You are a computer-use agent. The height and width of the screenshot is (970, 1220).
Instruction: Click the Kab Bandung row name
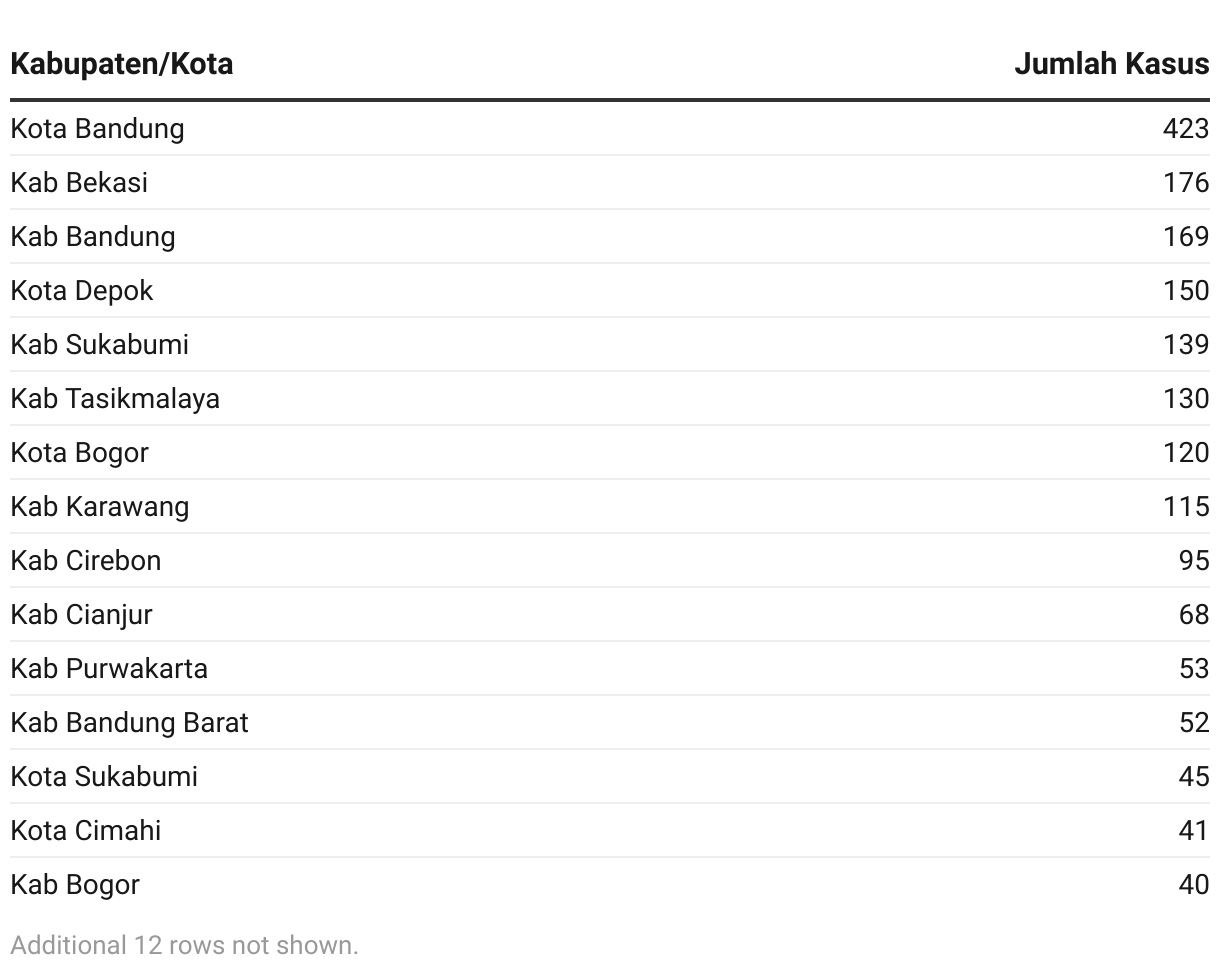[x=93, y=237]
